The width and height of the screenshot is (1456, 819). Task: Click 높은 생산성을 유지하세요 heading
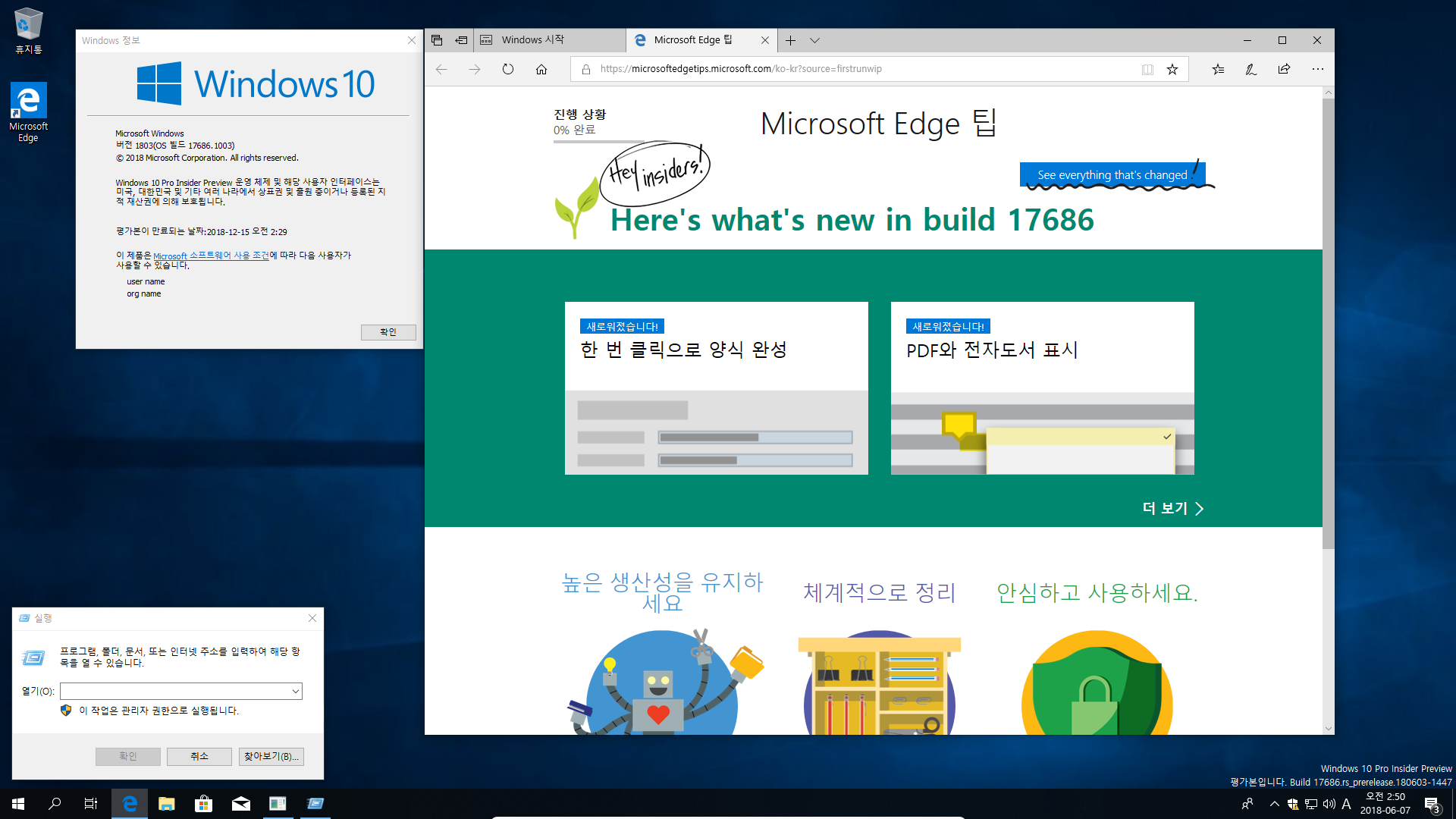point(662,592)
